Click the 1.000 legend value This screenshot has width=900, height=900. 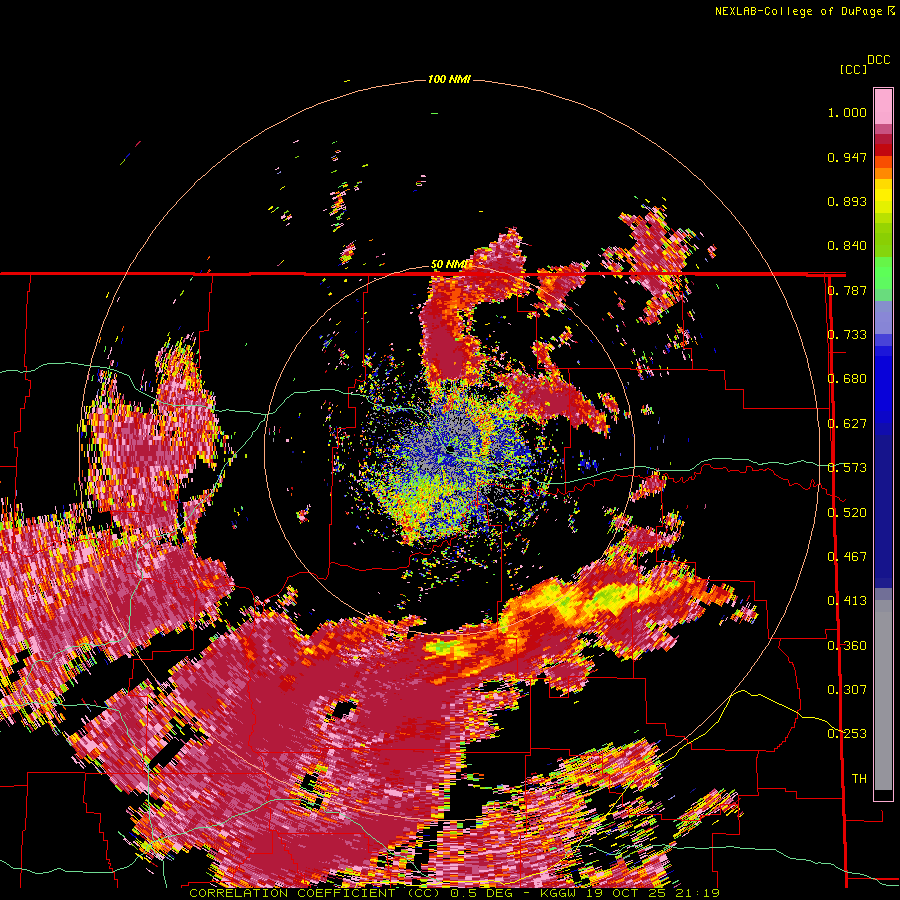847,112
